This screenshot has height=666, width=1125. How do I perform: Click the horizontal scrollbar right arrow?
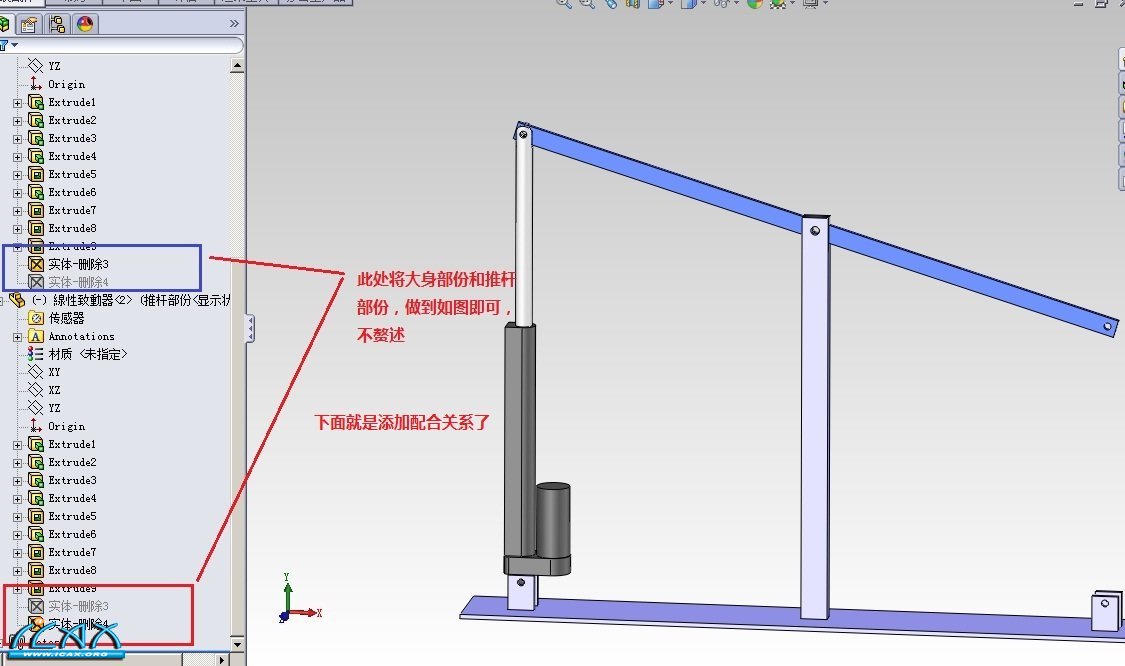[222, 659]
